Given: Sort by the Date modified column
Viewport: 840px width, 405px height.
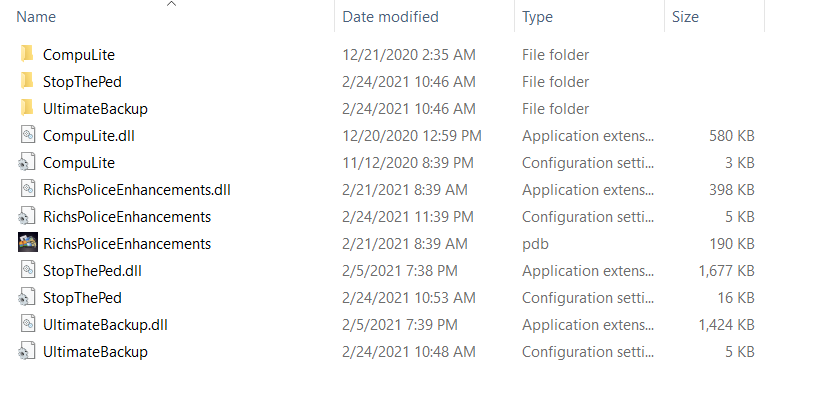Looking at the screenshot, I should (390, 17).
